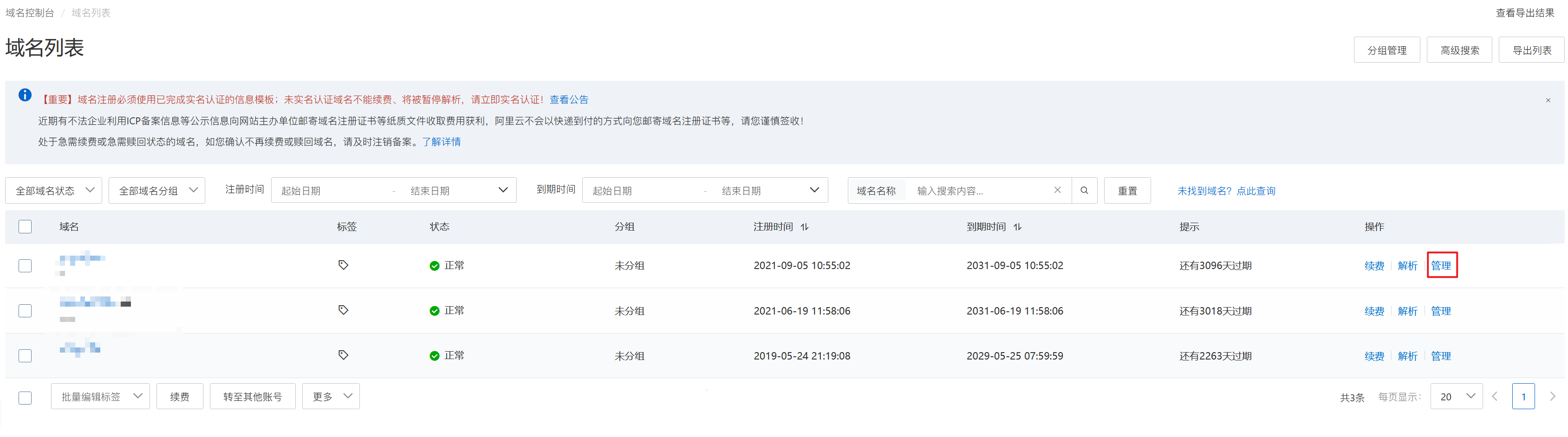Tick the checkbox for the first domain row

[25, 266]
